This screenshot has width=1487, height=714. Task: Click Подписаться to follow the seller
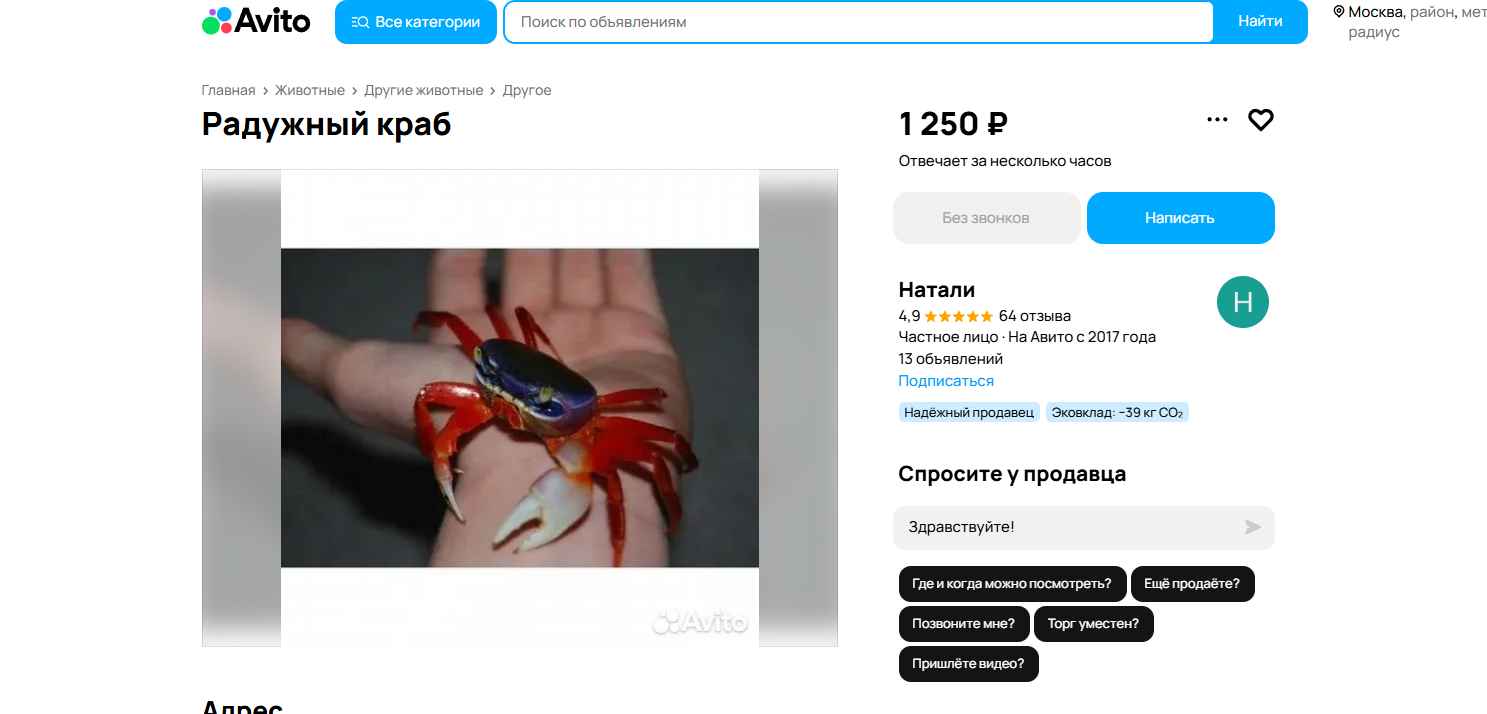(x=946, y=381)
